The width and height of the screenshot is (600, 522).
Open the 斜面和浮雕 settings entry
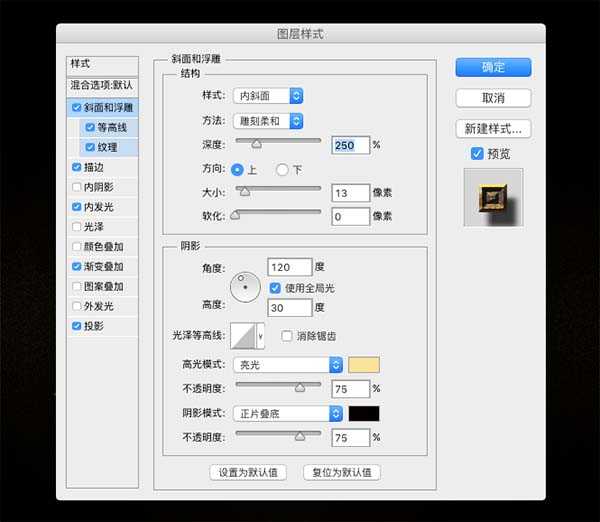pos(108,108)
